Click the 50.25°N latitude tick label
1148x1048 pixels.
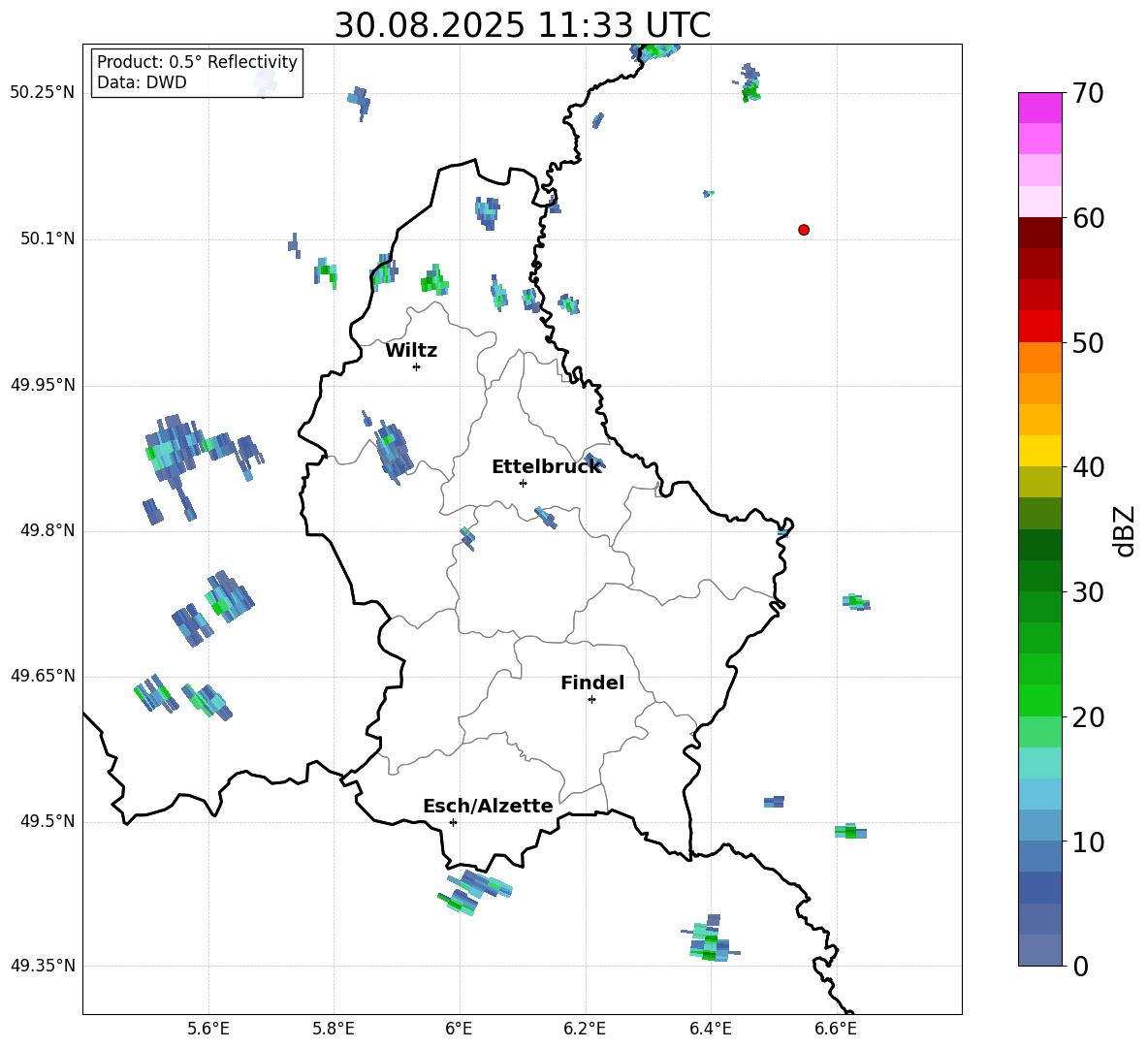tap(43, 93)
